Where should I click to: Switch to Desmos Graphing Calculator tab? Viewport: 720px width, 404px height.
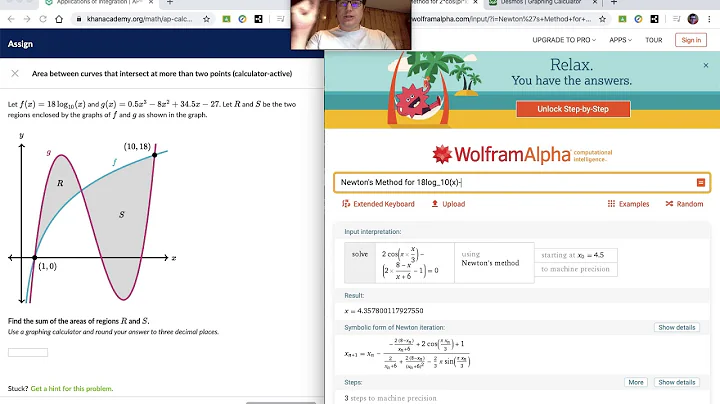click(x=541, y=2)
